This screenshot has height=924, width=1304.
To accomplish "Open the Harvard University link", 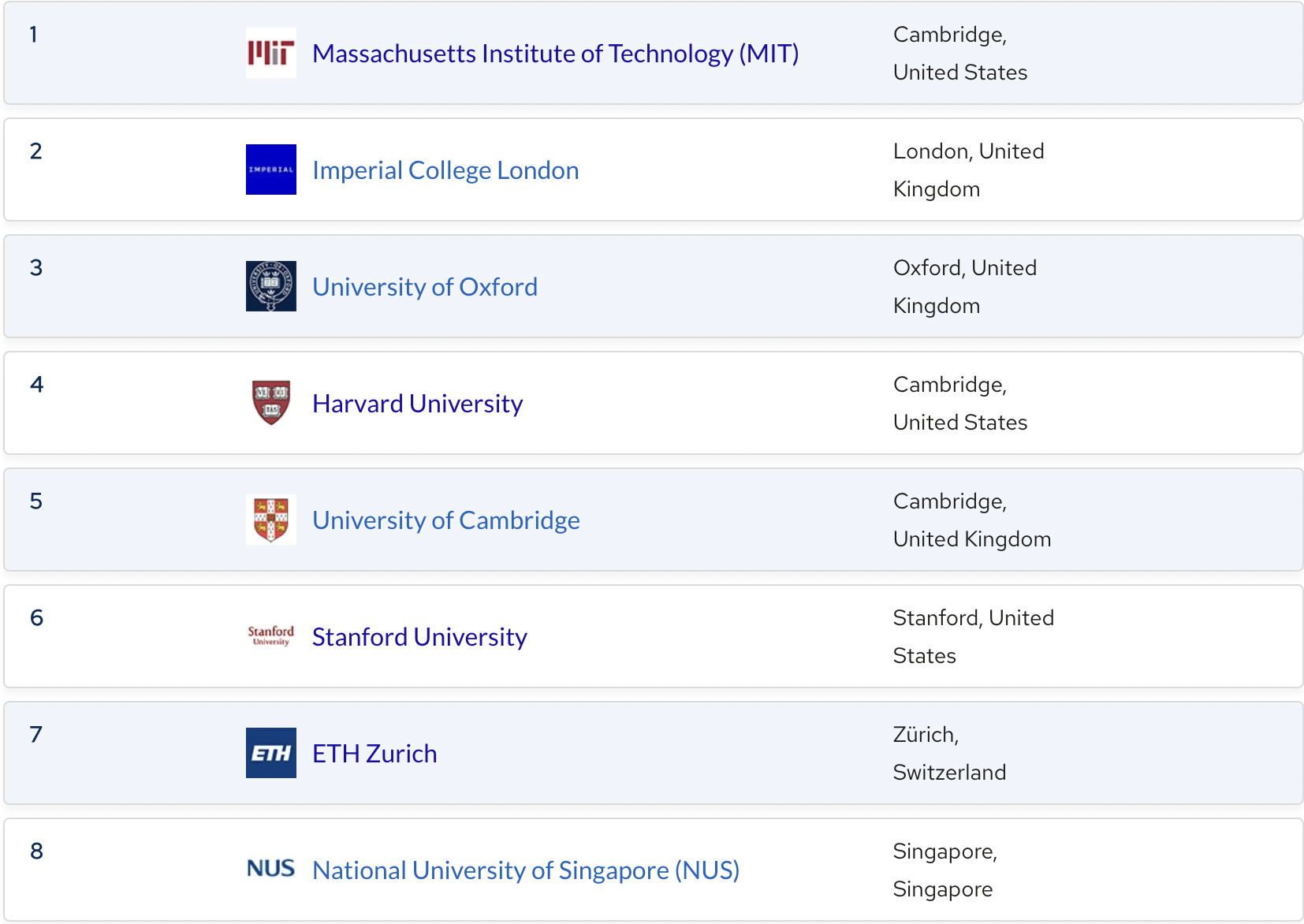I will coord(417,404).
